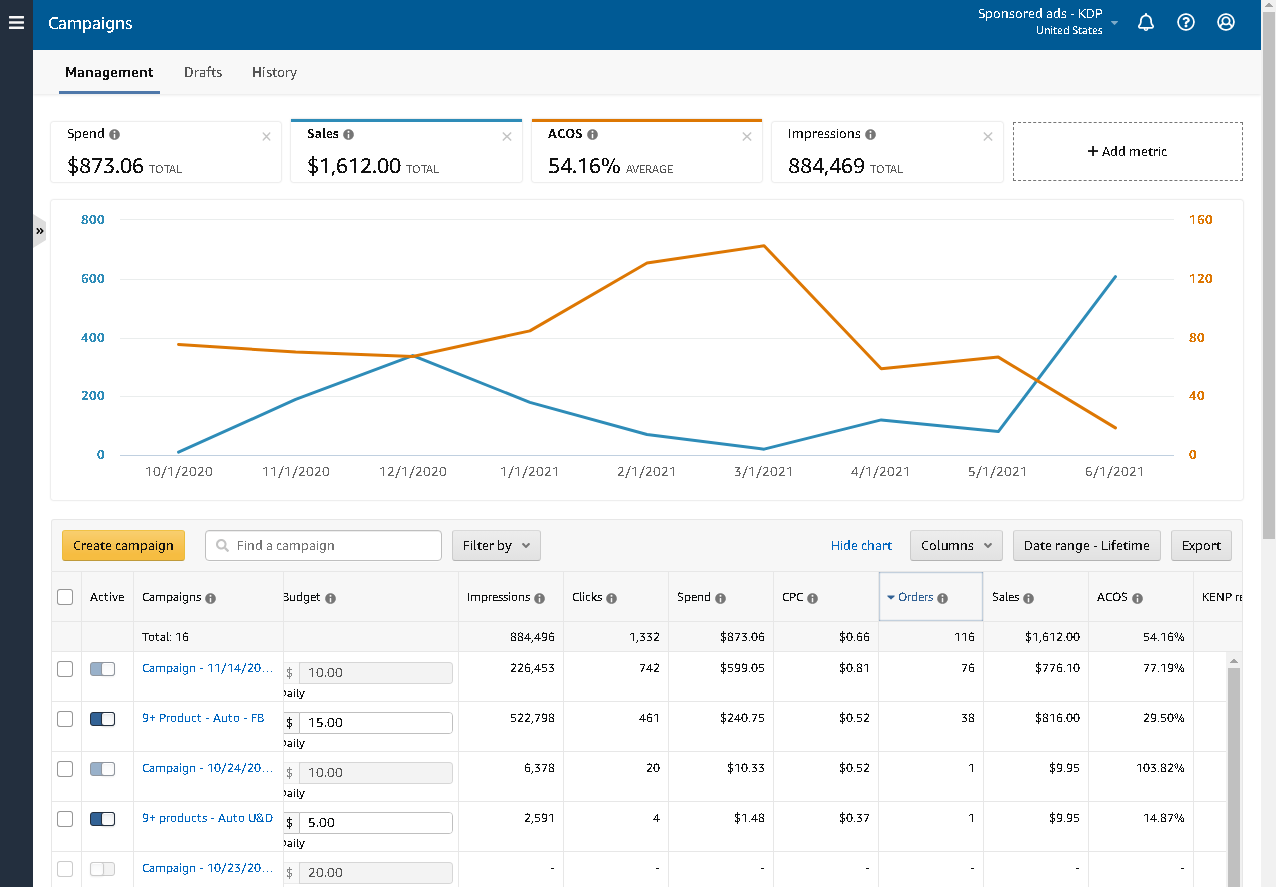Disable the 9+ products - Auto U&D campaign
1276x887 pixels.
coord(102,818)
